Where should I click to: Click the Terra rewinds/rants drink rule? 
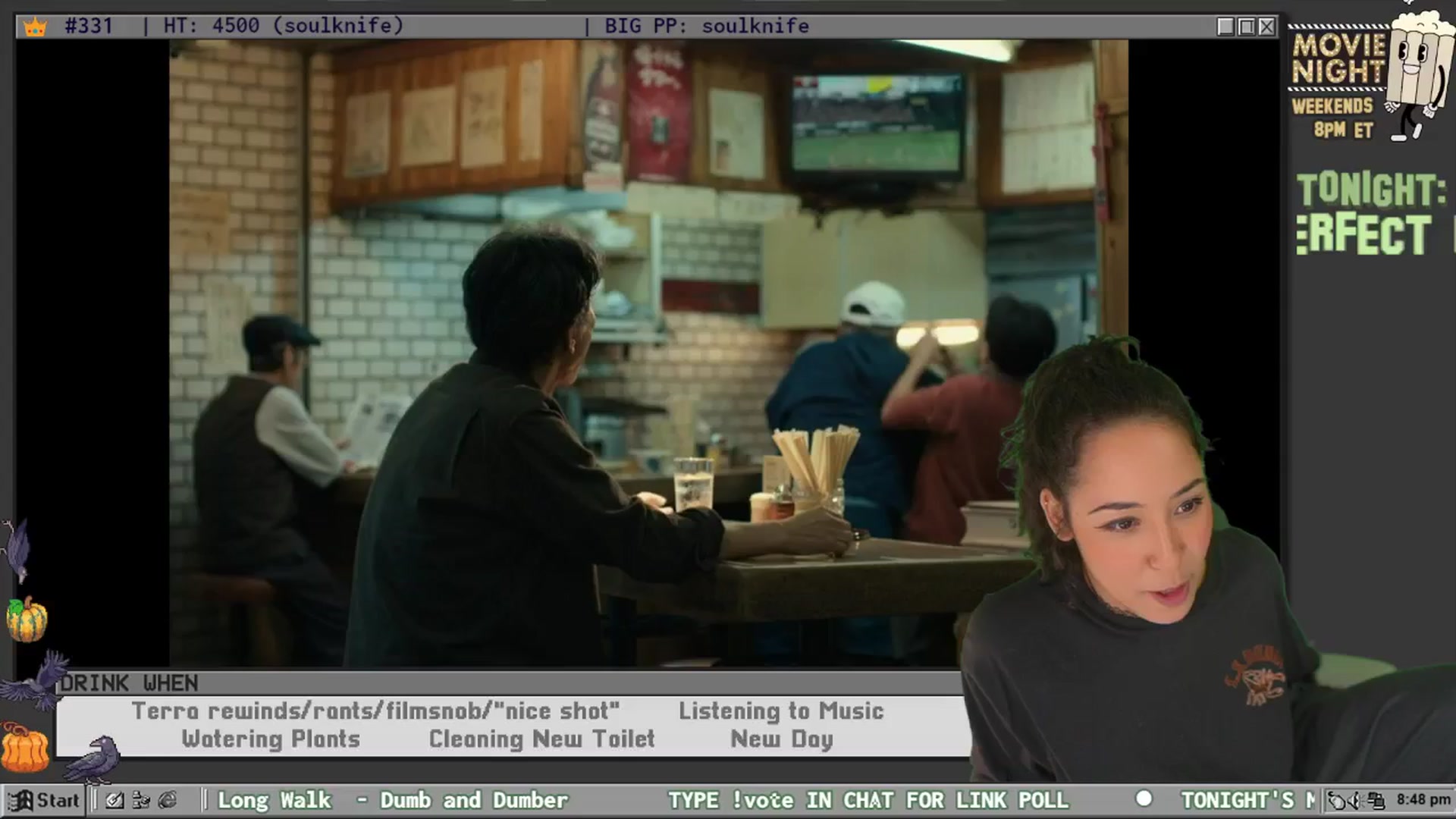(375, 711)
